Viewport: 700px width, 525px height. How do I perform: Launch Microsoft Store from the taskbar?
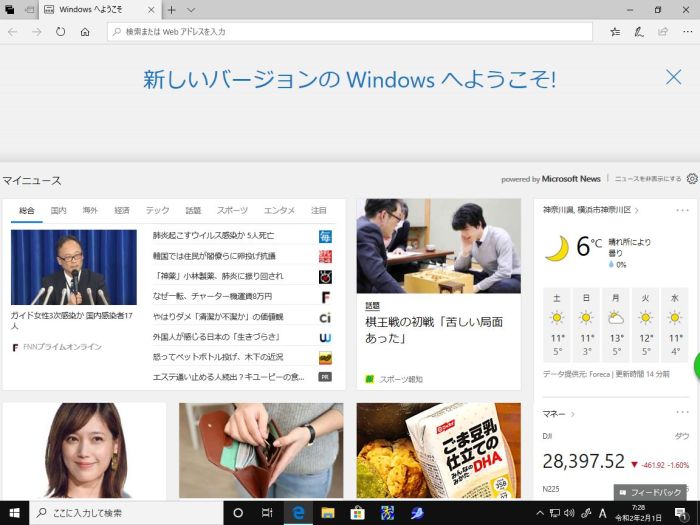click(x=357, y=513)
